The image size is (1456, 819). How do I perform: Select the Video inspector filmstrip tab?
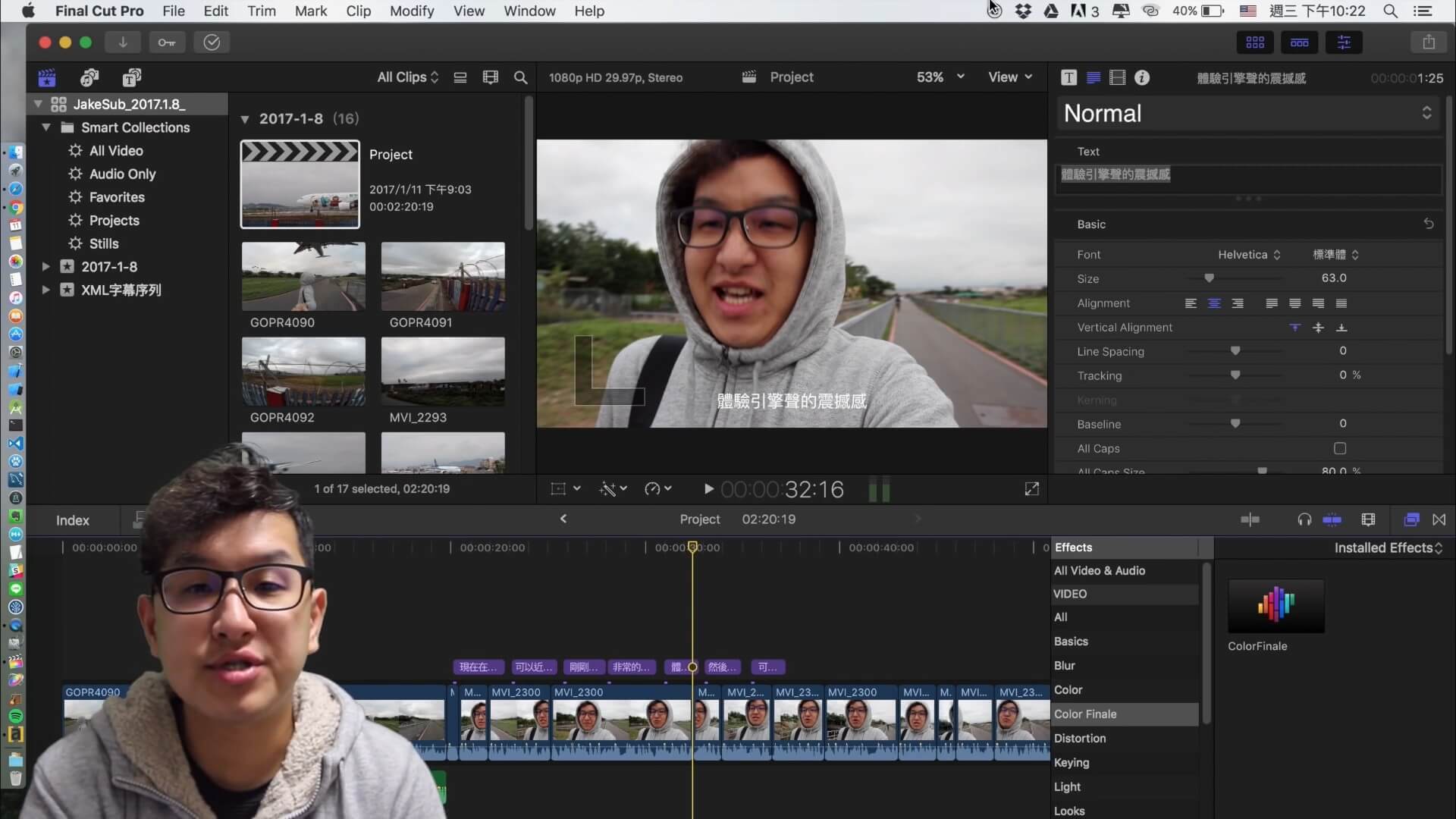click(1118, 77)
